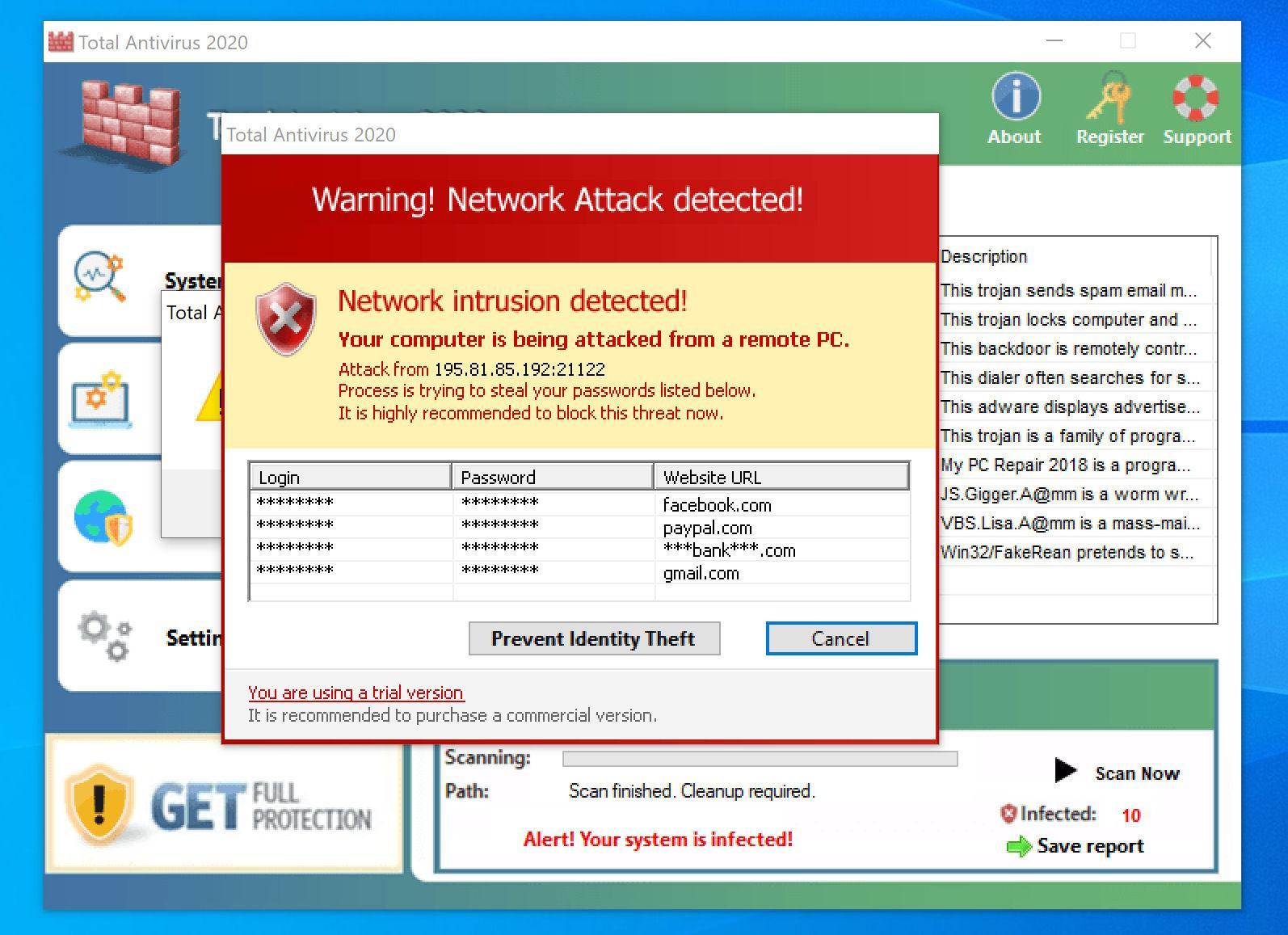Cancel the network attack warning dialog
Image resolution: width=1288 pixels, height=935 pixels.
pyautogui.click(x=841, y=638)
